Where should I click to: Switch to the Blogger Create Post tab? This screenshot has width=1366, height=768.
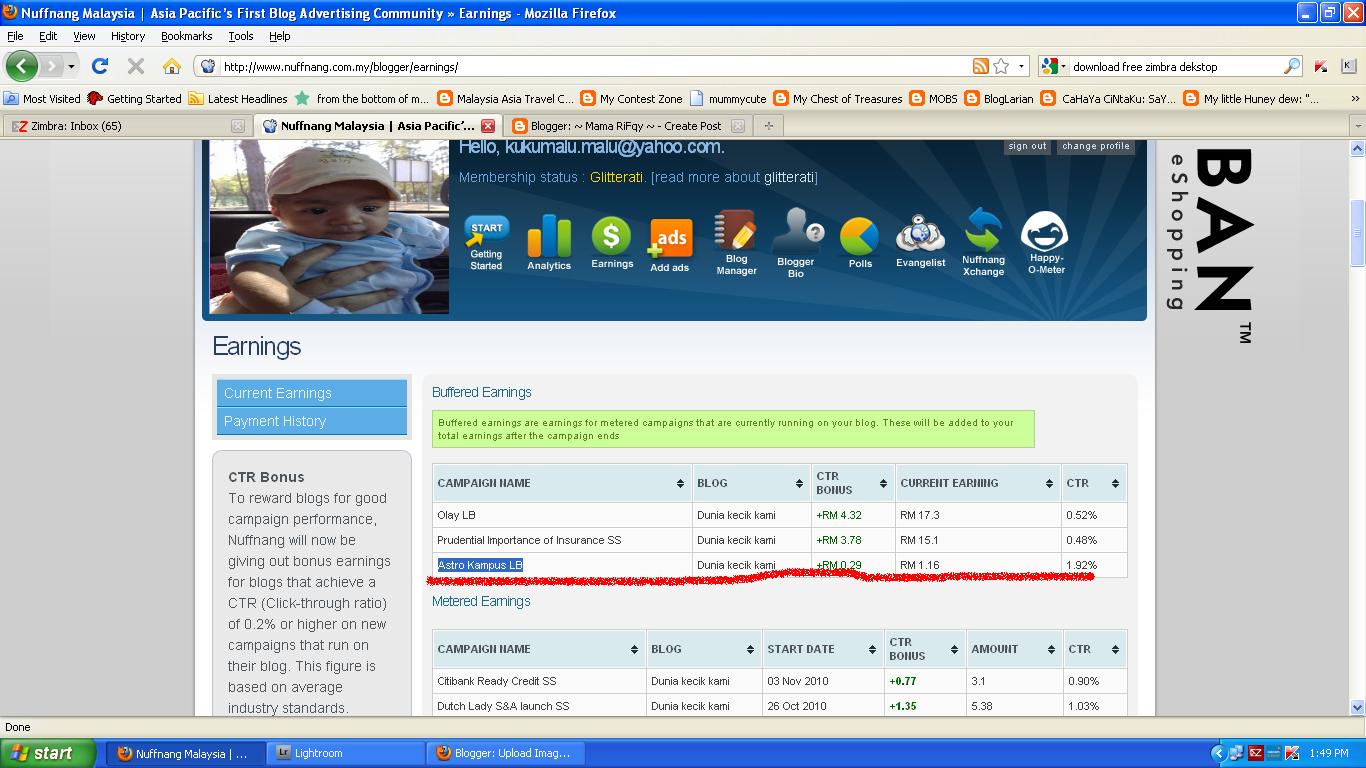point(627,126)
